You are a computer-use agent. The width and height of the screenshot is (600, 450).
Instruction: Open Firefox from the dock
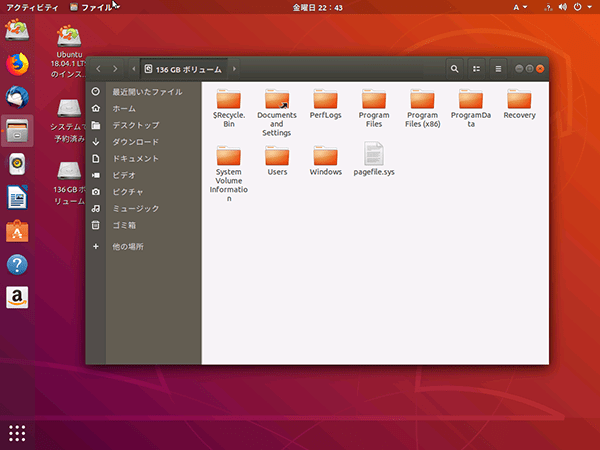coord(17,63)
